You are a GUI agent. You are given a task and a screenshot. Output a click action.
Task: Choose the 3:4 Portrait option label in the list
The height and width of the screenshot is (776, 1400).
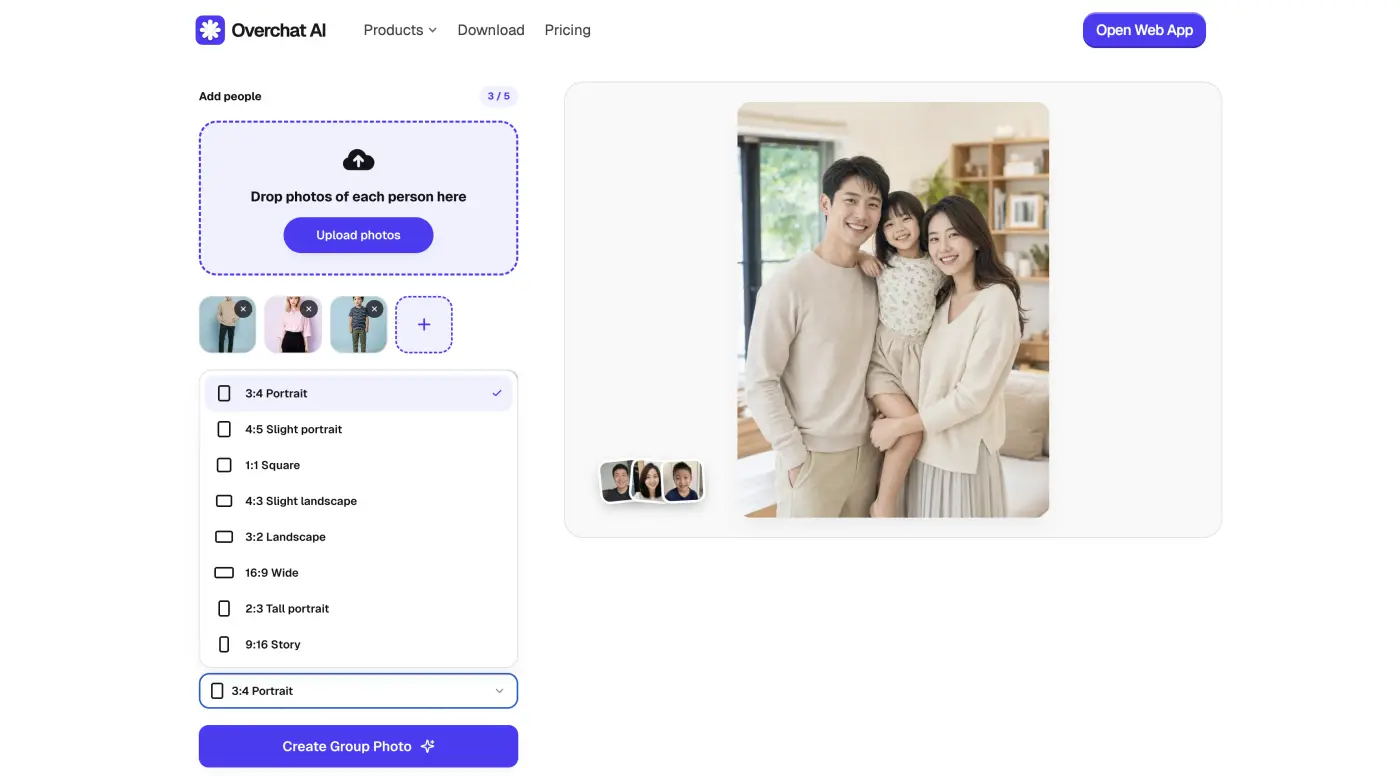pos(276,393)
